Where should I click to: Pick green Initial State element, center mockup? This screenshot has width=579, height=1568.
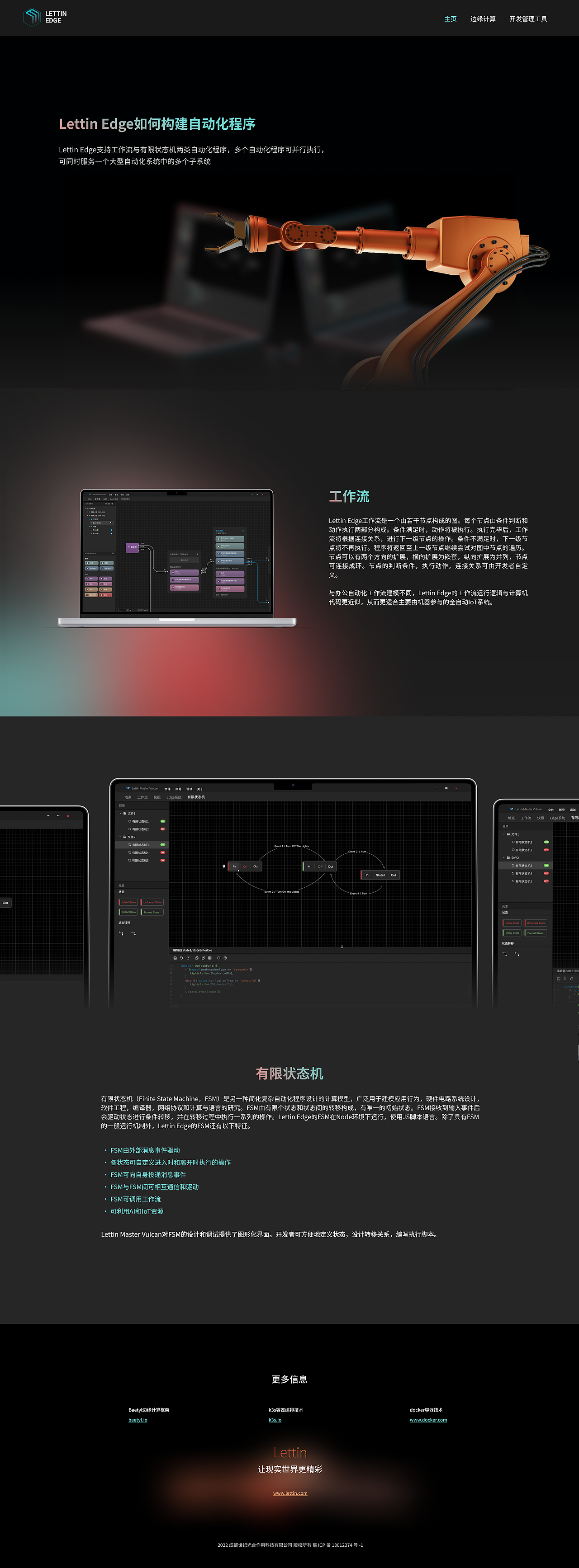click(x=128, y=912)
